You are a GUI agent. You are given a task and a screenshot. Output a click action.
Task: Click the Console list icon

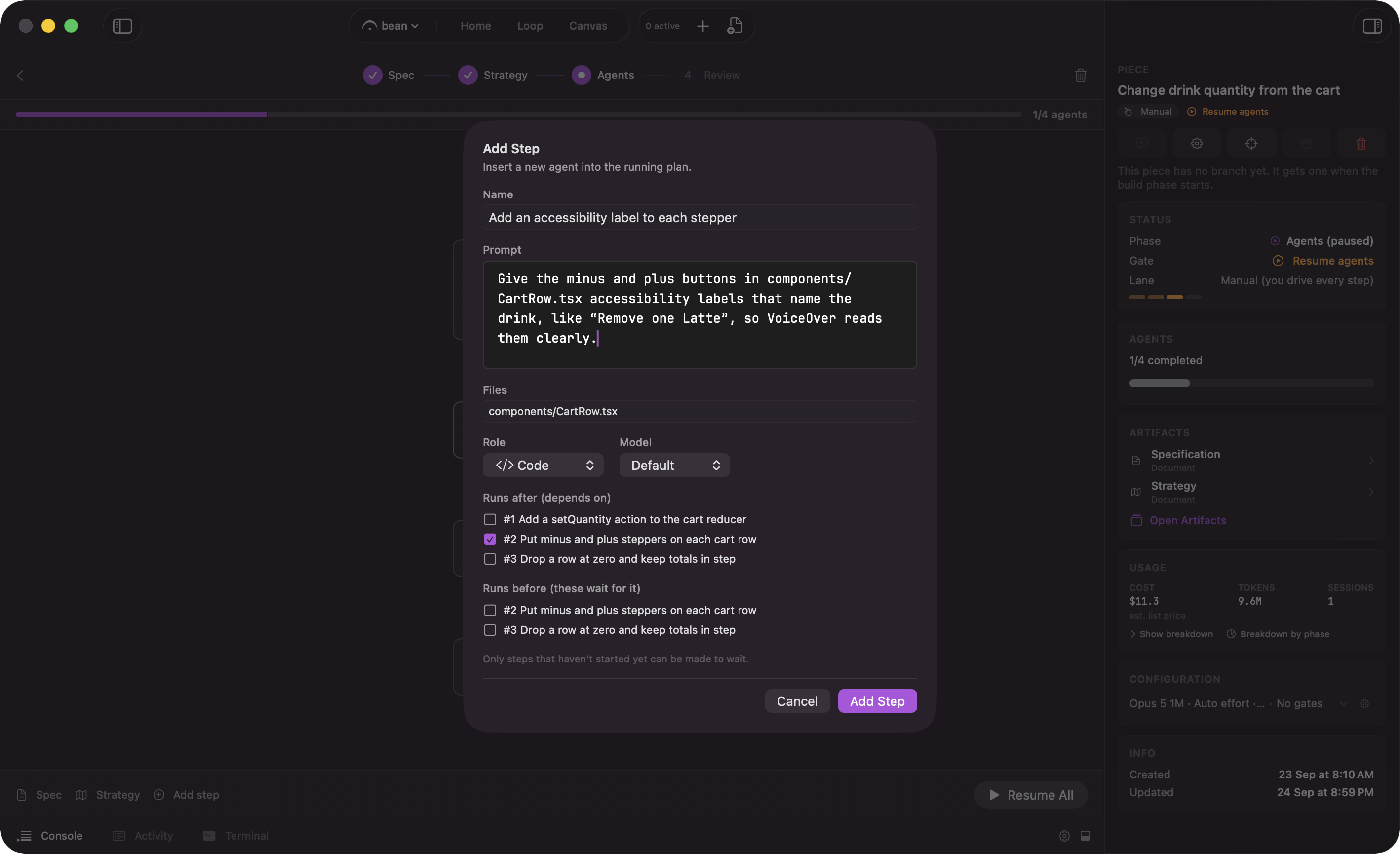point(24,835)
